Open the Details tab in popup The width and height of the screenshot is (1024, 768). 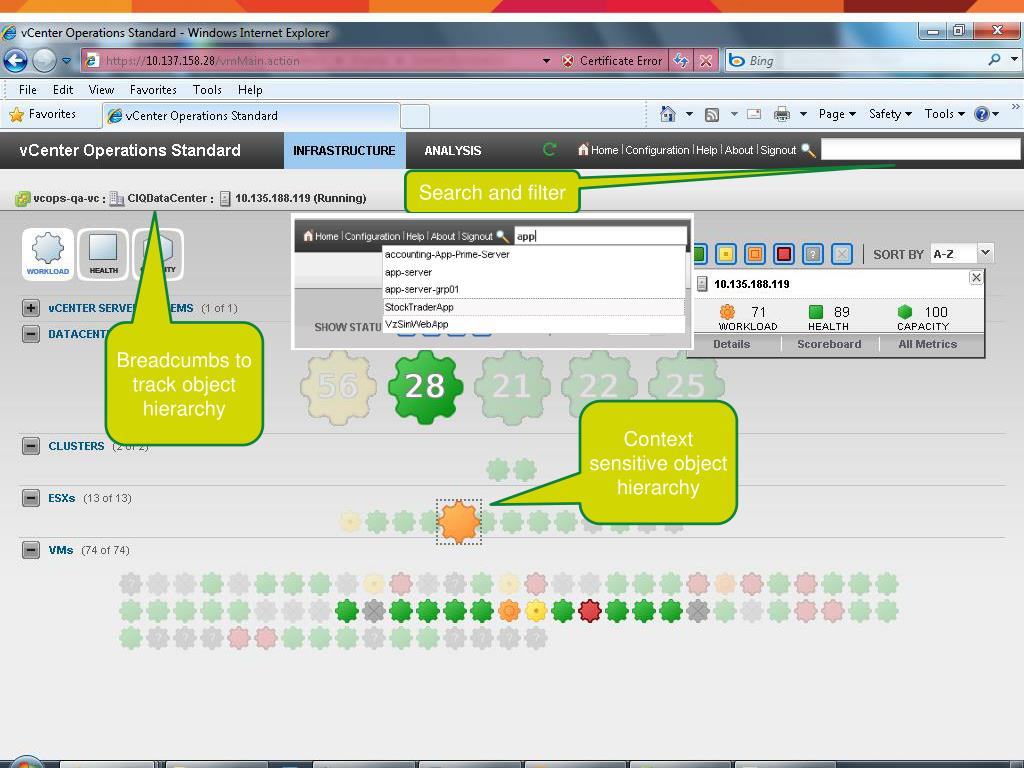click(731, 344)
